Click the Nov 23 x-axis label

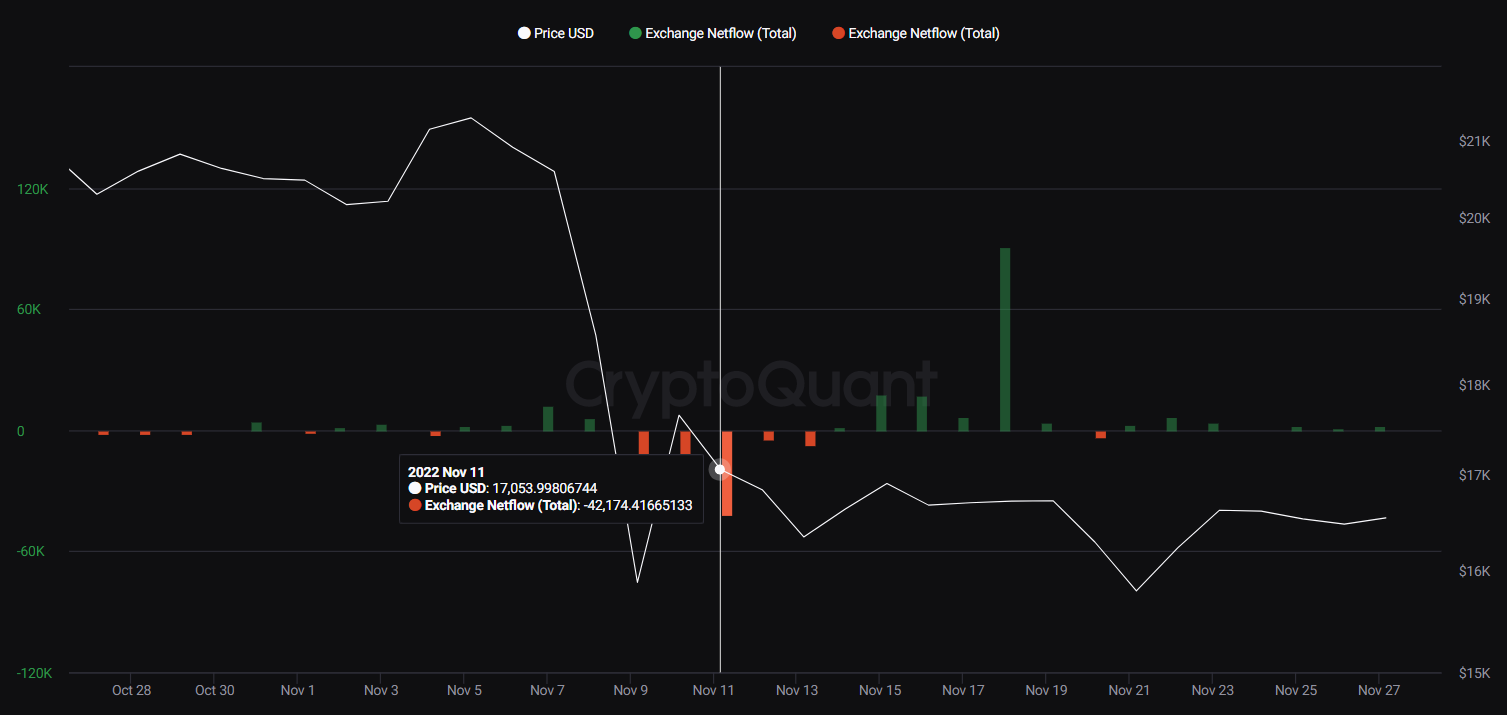[1213, 690]
